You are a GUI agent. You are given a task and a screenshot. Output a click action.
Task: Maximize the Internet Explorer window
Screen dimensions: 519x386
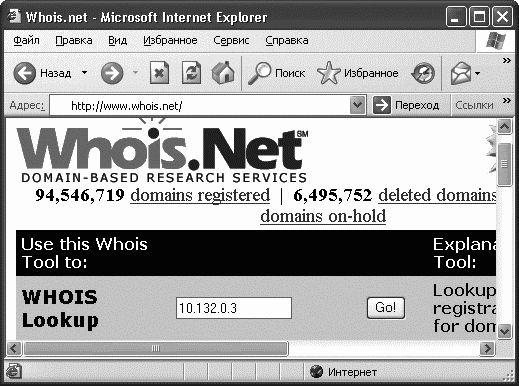[x=479, y=17]
